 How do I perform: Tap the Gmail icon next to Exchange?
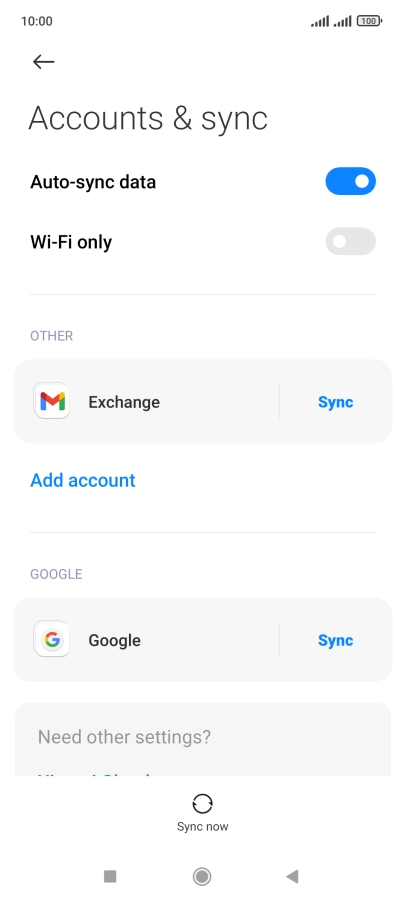coord(52,401)
